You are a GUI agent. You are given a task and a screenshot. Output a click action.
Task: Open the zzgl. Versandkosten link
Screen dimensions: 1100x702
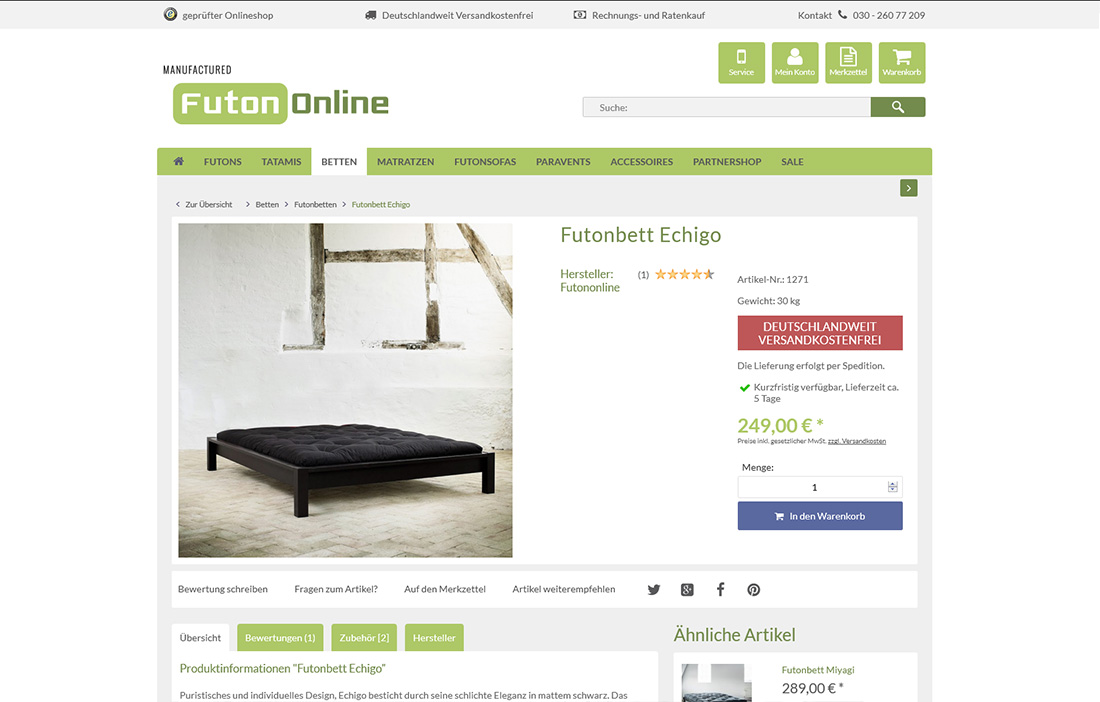(x=857, y=441)
